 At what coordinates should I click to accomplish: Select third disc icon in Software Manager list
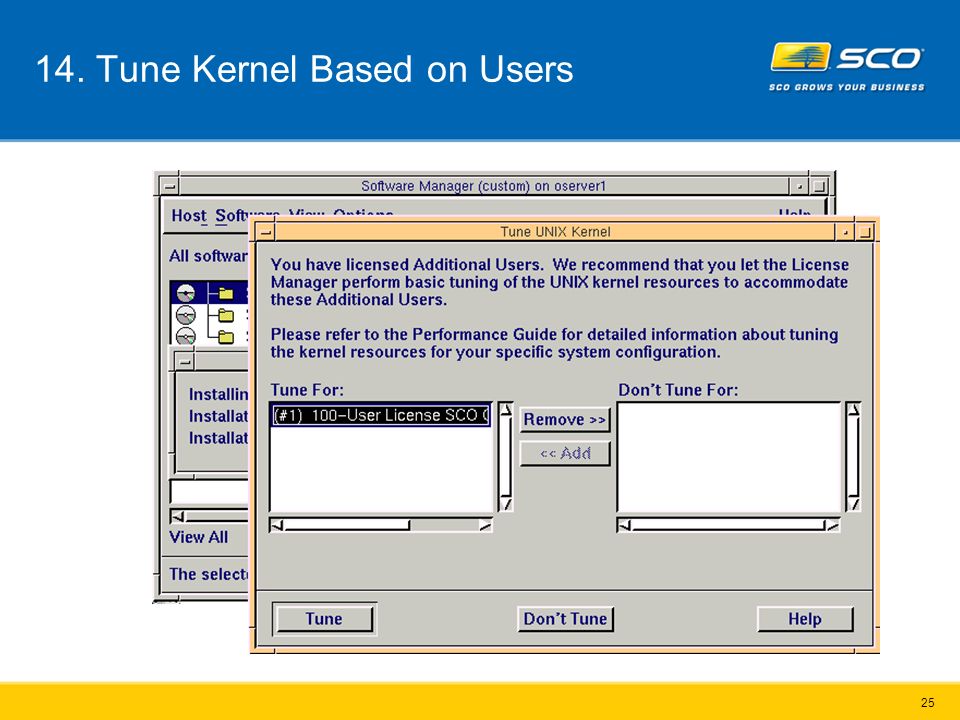pyautogui.click(x=186, y=336)
